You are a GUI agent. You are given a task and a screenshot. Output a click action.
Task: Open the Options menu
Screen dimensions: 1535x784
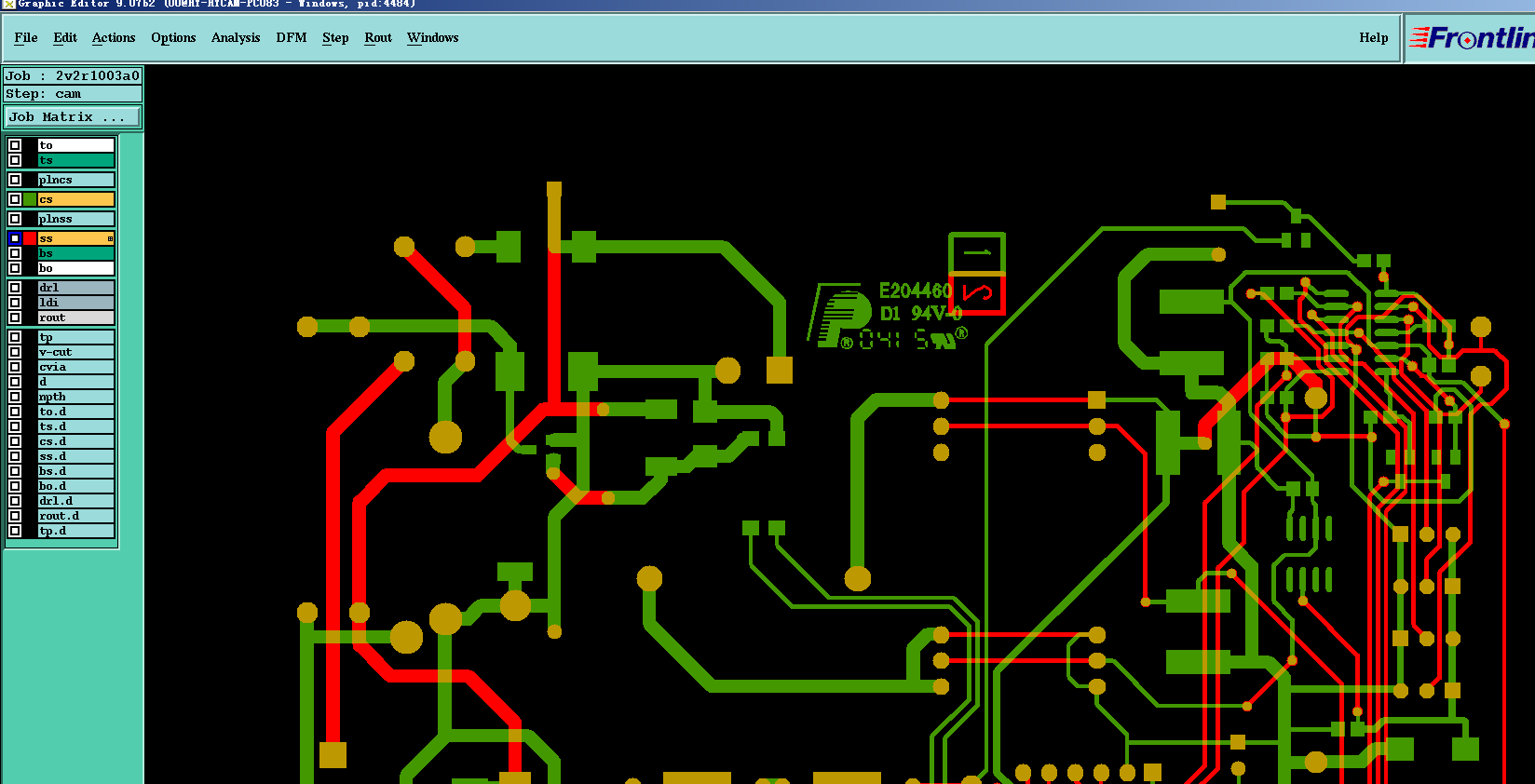point(173,37)
